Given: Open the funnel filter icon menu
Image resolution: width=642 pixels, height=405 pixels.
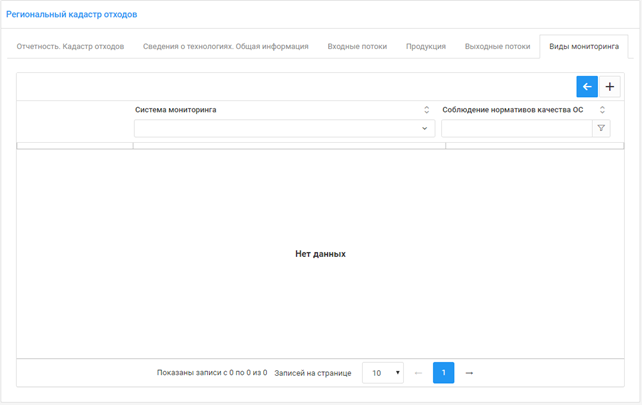Looking at the screenshot, I should 601,129.
